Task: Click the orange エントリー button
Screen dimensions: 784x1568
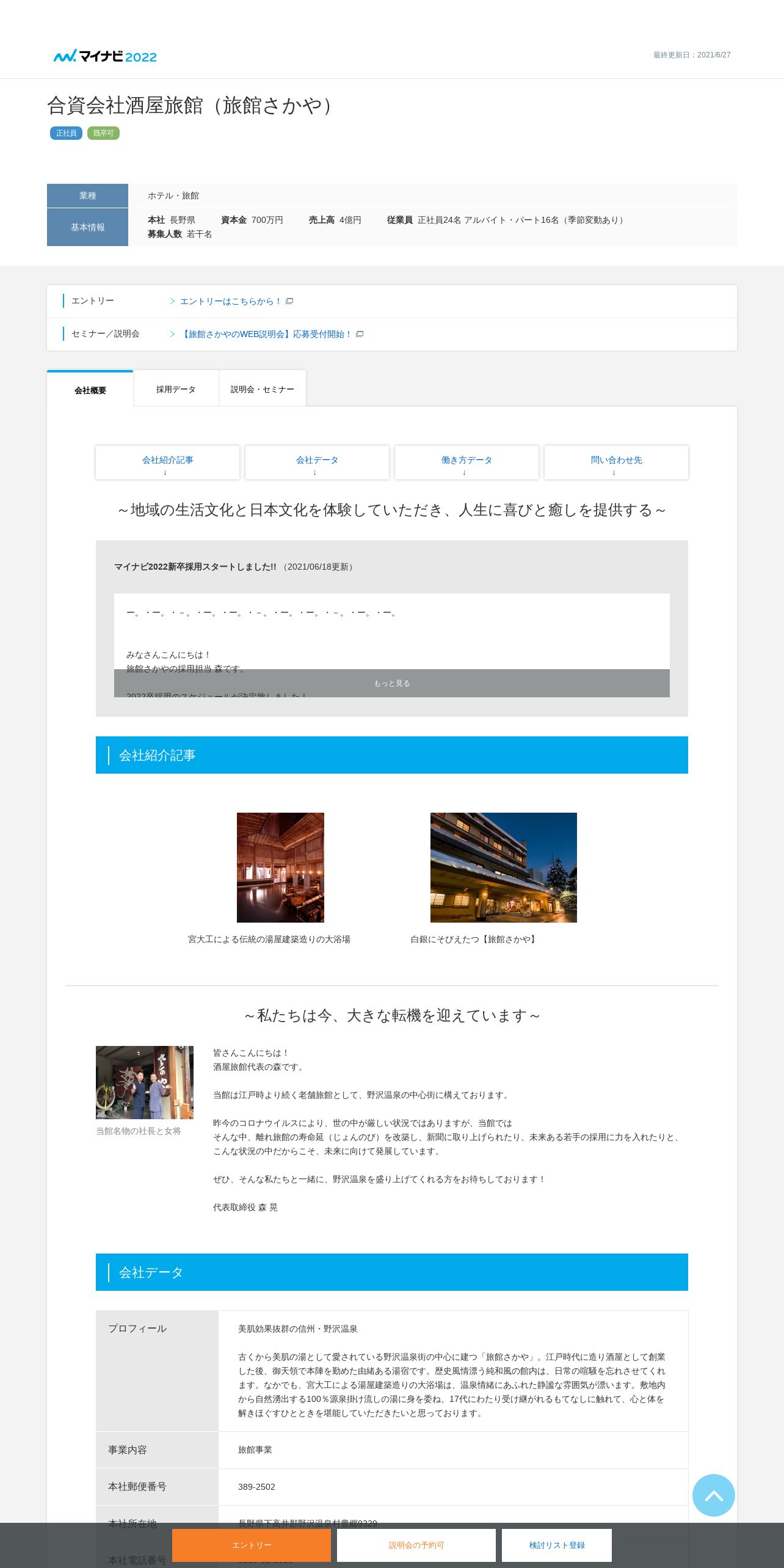Action: (252, 1545)
